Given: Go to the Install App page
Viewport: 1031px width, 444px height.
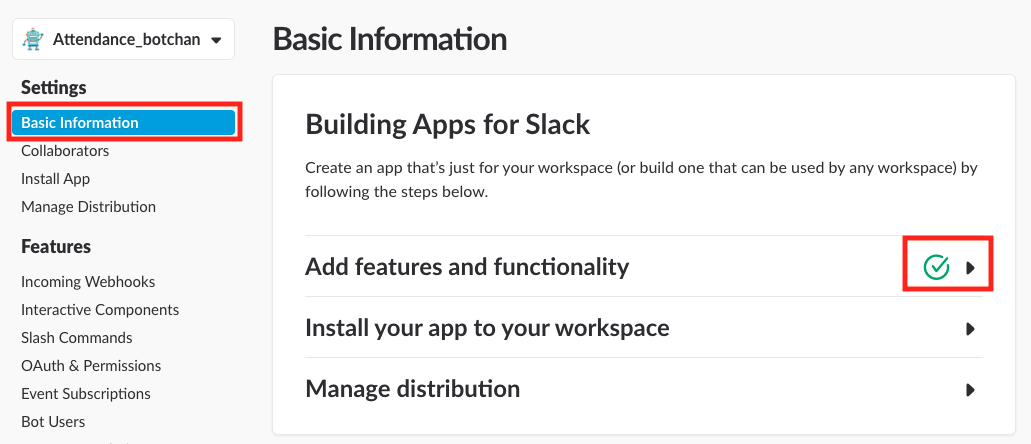Looking at the screenshot, I should tap(55, 179).
